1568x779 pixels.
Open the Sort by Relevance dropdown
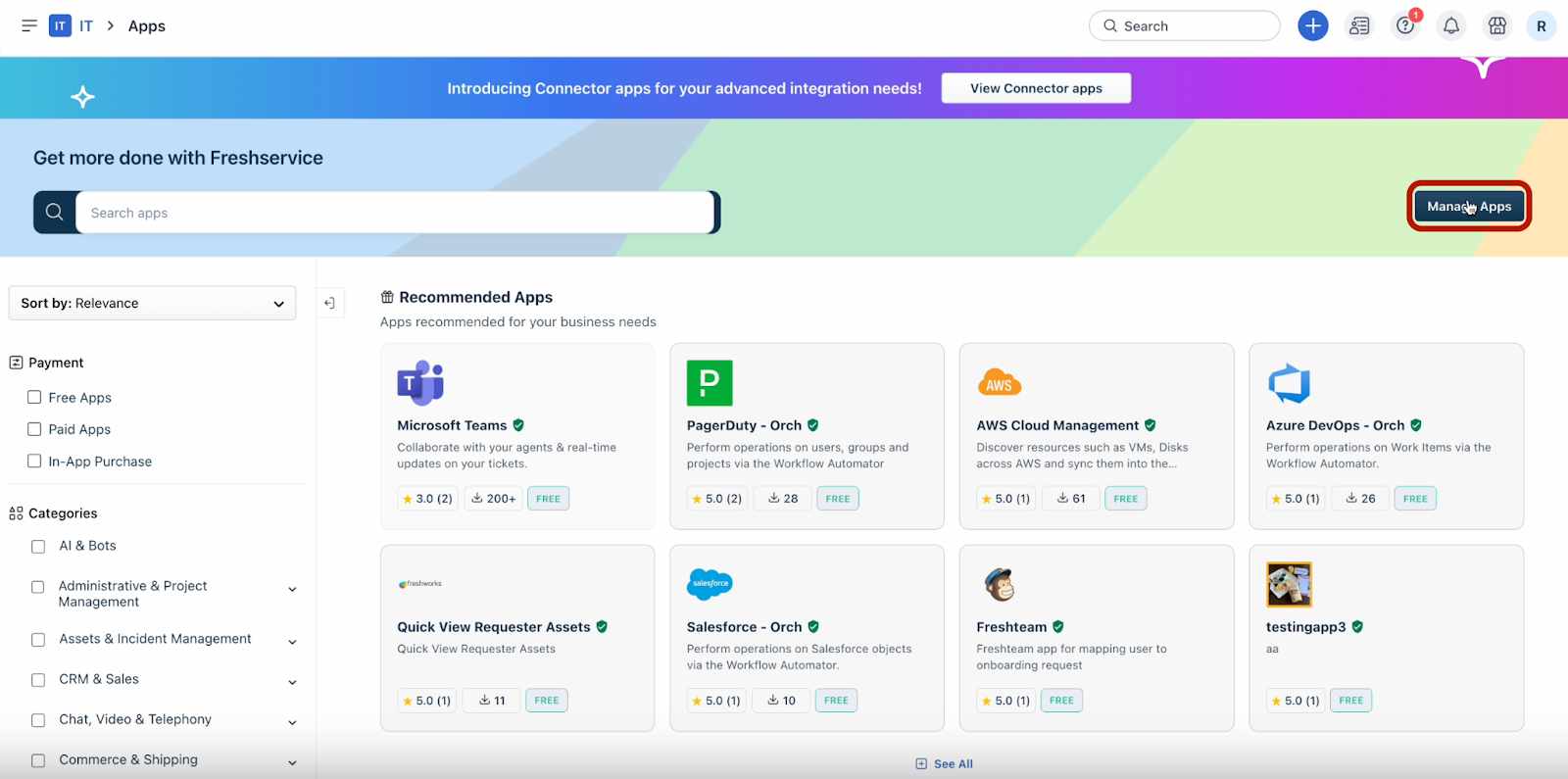pos(152,303)
